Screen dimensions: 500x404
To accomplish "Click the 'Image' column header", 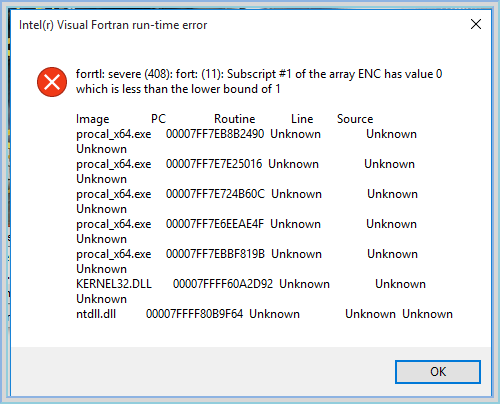I will [x=93, y=119].
